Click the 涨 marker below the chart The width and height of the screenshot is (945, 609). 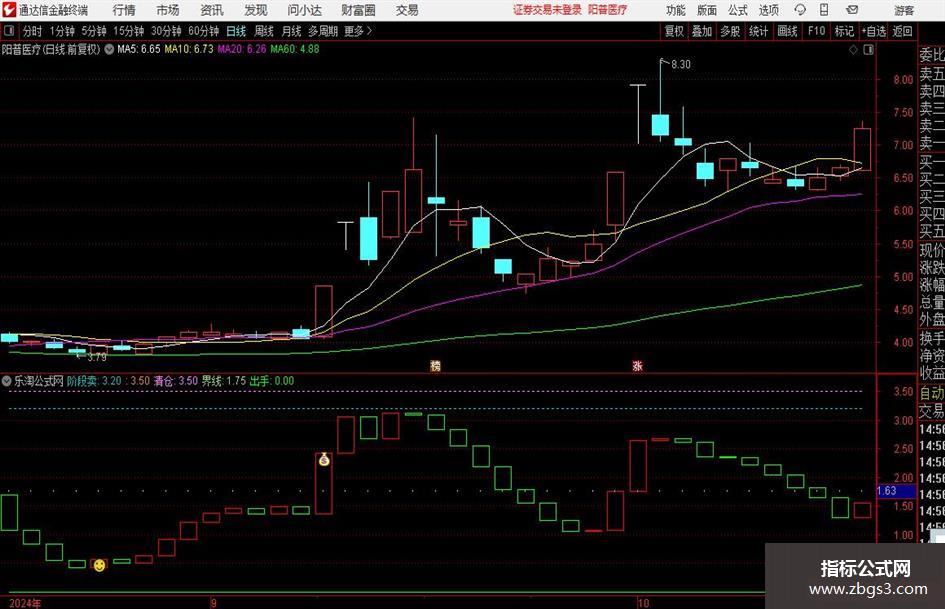pos(637,365)
